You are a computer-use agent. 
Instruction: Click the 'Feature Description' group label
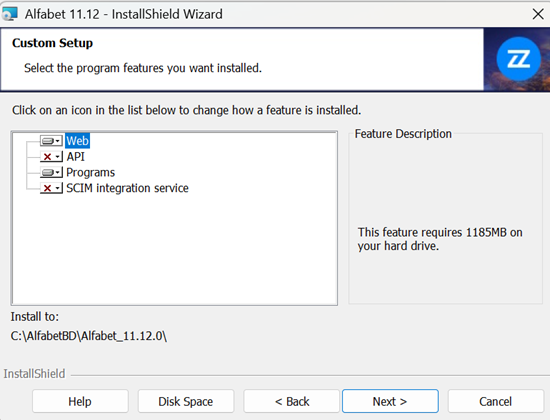point(403,134)
